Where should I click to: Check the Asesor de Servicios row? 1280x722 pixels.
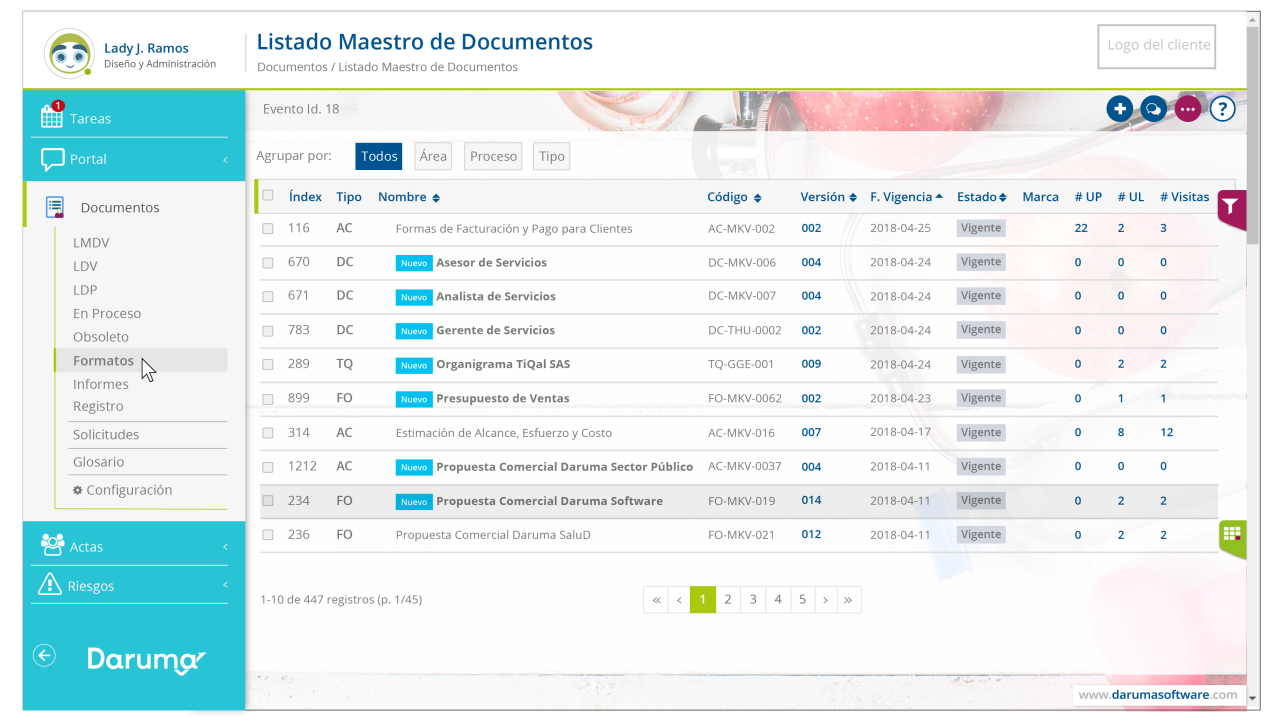267,263
